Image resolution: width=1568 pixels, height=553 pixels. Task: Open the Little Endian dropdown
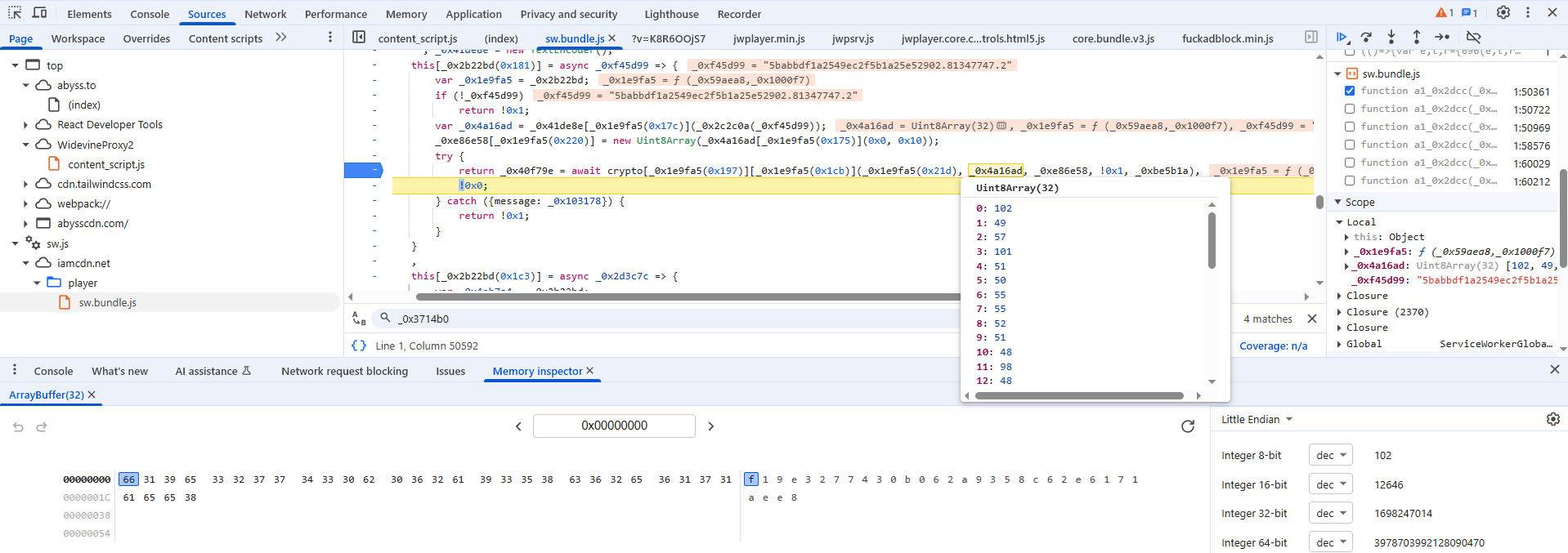point(1257,419)
